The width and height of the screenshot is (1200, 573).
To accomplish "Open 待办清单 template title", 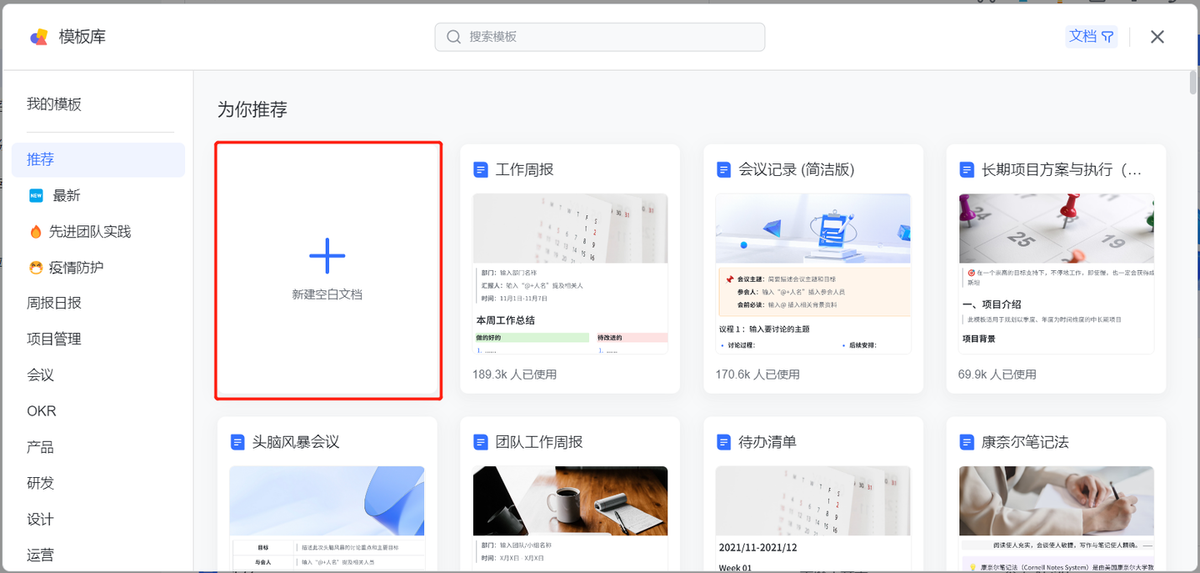I will click(768, 442).
